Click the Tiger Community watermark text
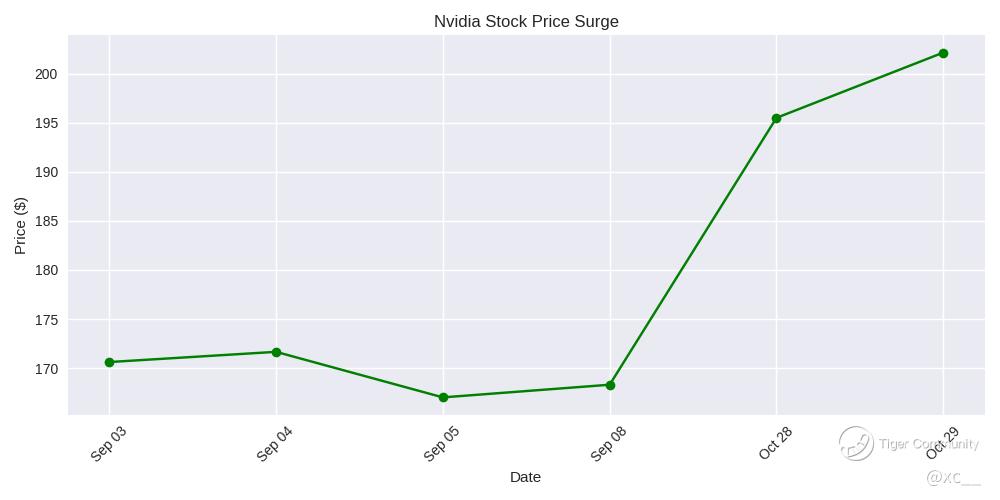 point(928,444)
